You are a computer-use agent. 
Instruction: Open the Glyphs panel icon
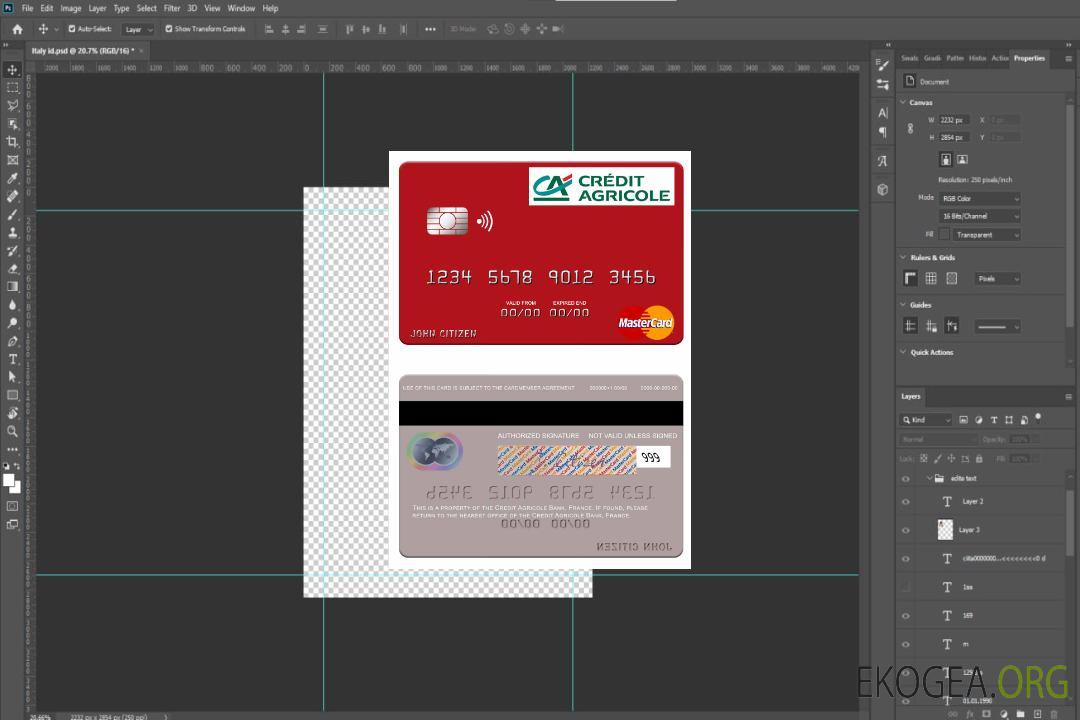coord(883,161)
